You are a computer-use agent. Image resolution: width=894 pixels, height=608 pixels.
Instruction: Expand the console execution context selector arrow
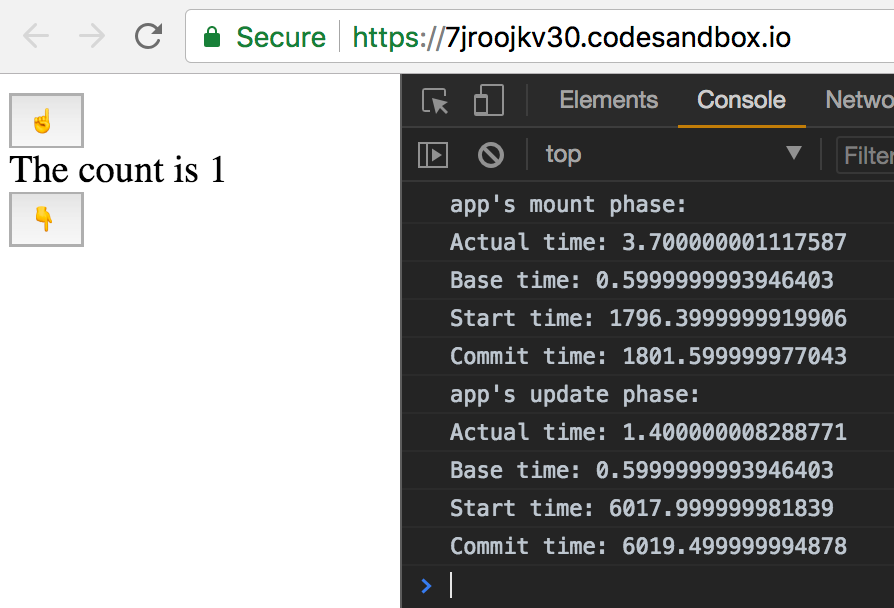pos(795,155)
